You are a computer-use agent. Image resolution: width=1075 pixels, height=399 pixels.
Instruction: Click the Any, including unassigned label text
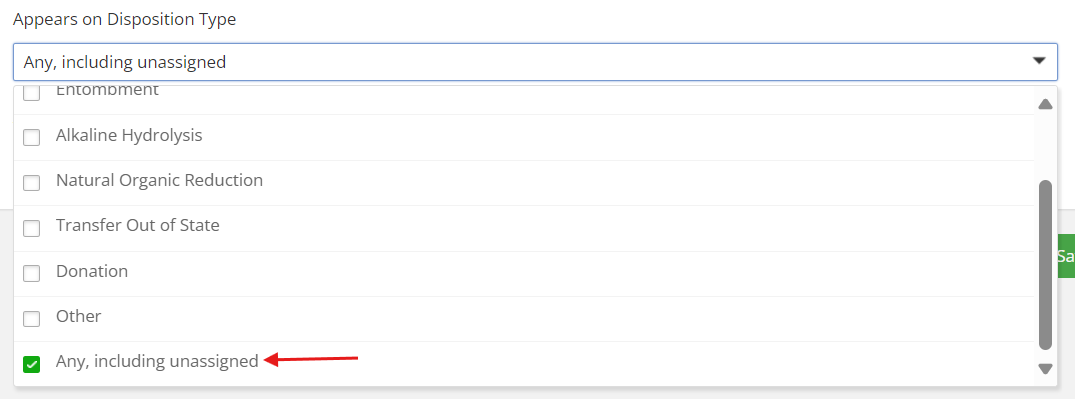(x=157, y=361)
